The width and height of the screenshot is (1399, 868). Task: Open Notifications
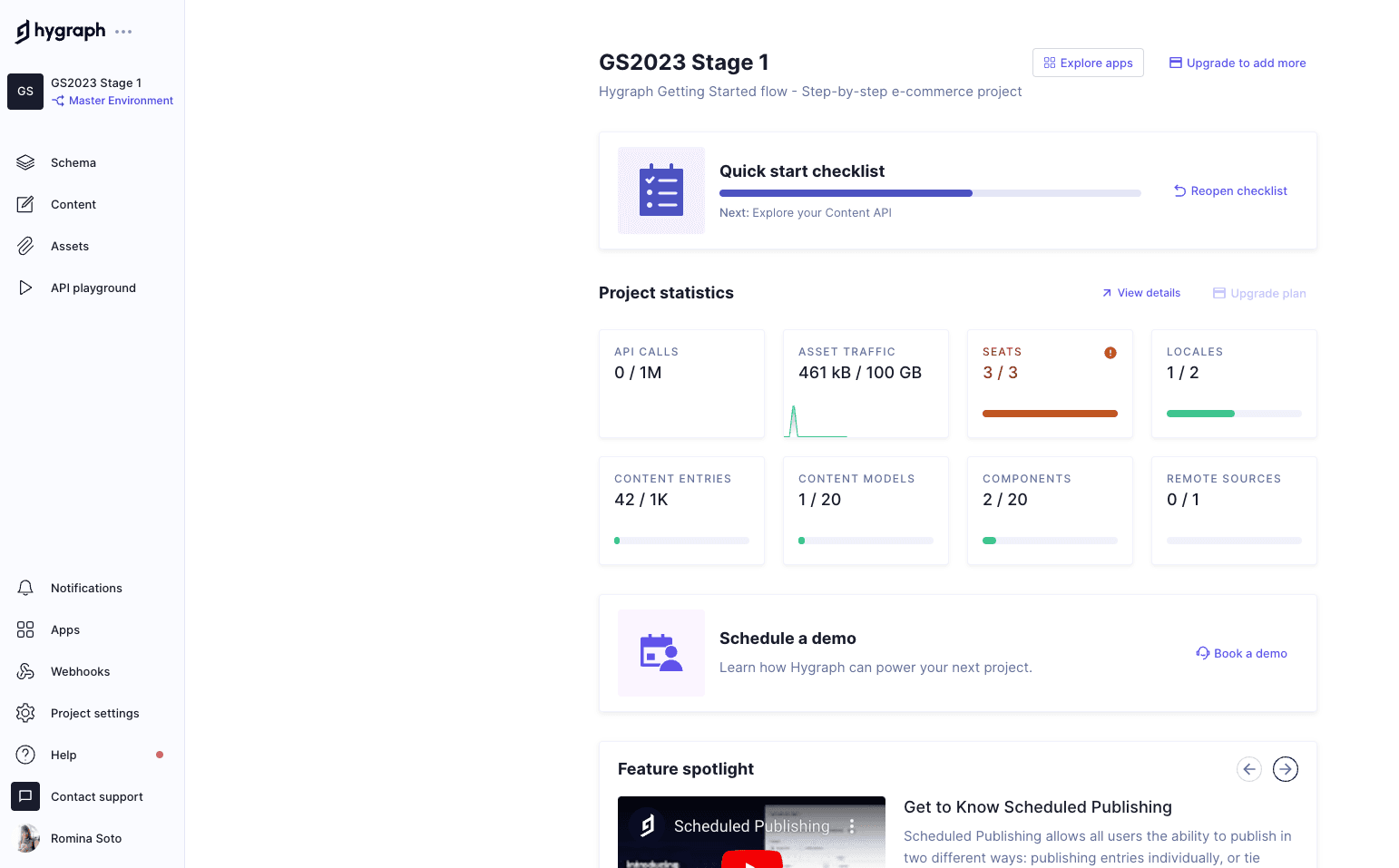(85, 588)
